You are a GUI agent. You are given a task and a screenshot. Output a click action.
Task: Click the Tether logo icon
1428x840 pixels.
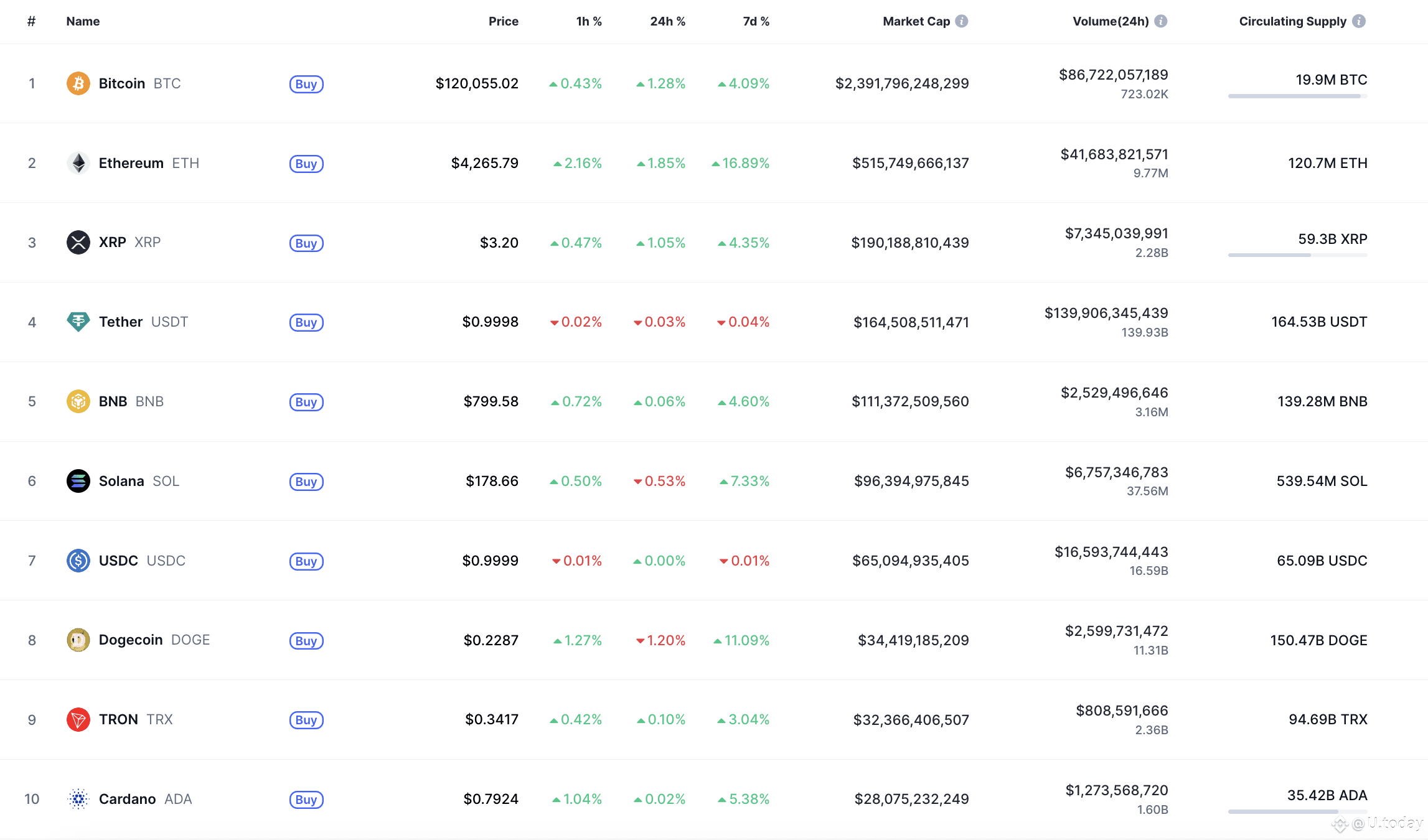pyautogui.click(x=78, y=322)
